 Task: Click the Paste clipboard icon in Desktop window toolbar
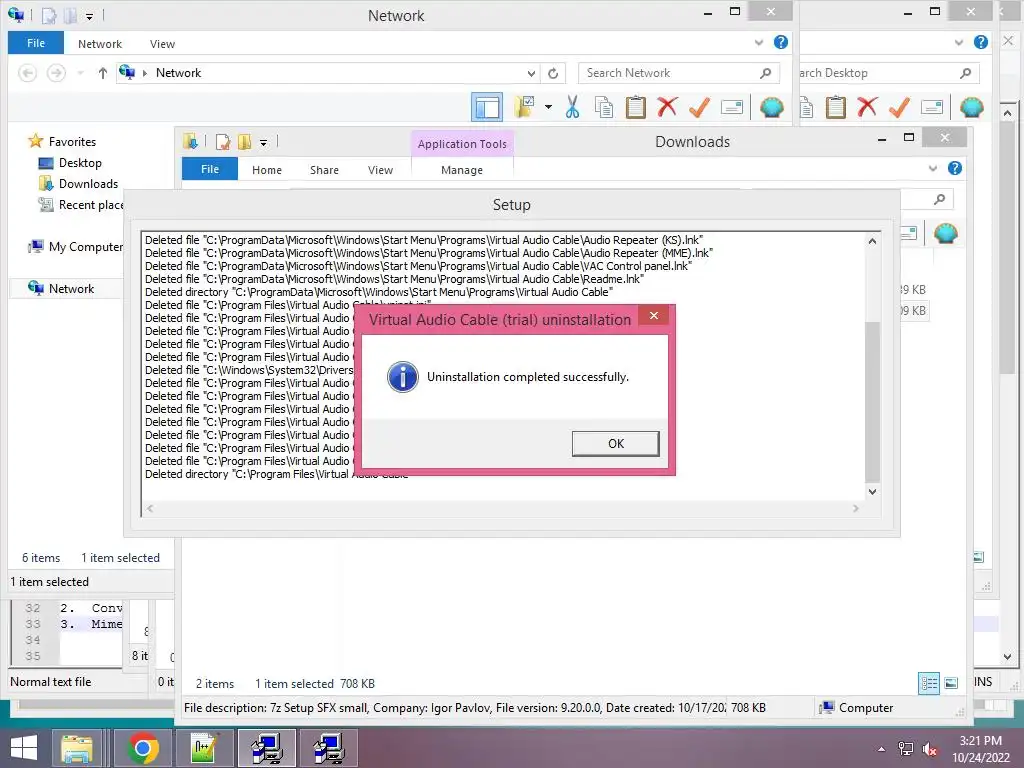(836, 107)
